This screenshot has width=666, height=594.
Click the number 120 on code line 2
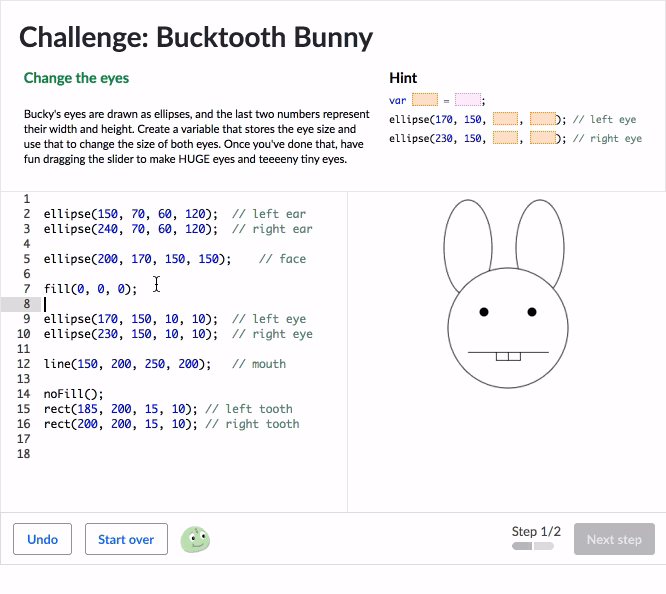[x=195, y=214]
